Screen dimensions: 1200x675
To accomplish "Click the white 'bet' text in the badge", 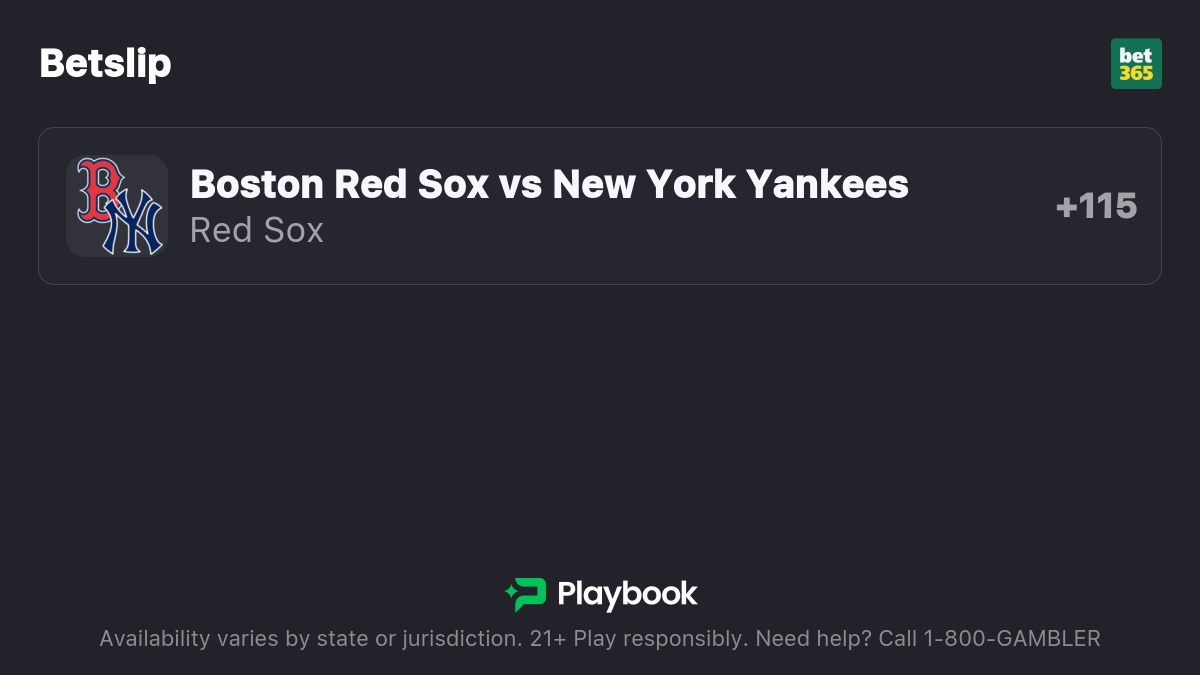I will 1136,55.
